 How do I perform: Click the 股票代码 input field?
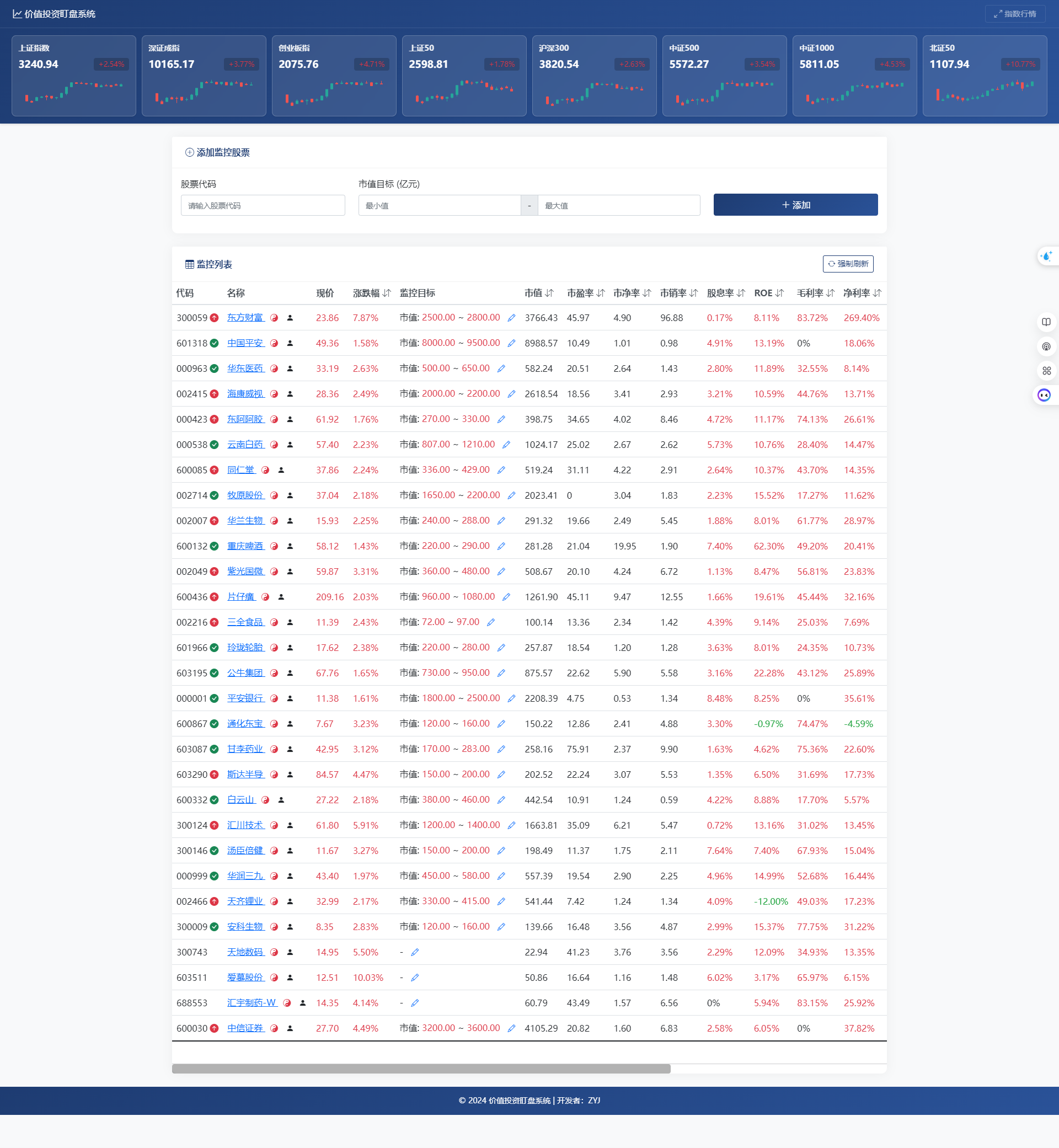point(263,205)
